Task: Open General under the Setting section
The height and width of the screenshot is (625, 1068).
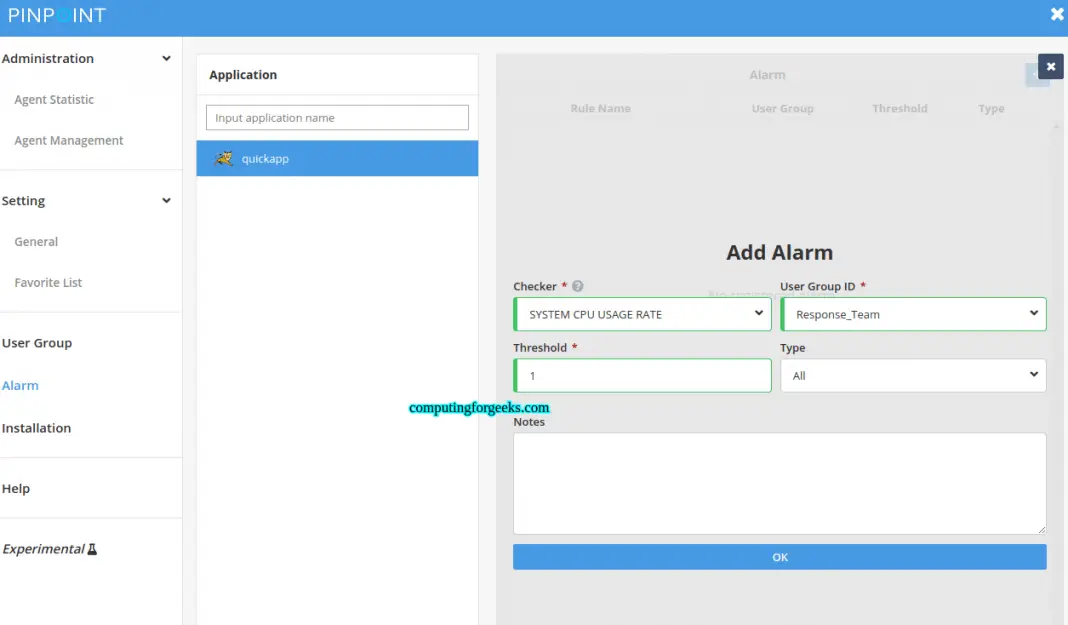Action: pyautogui.click(x=36, y=241)
